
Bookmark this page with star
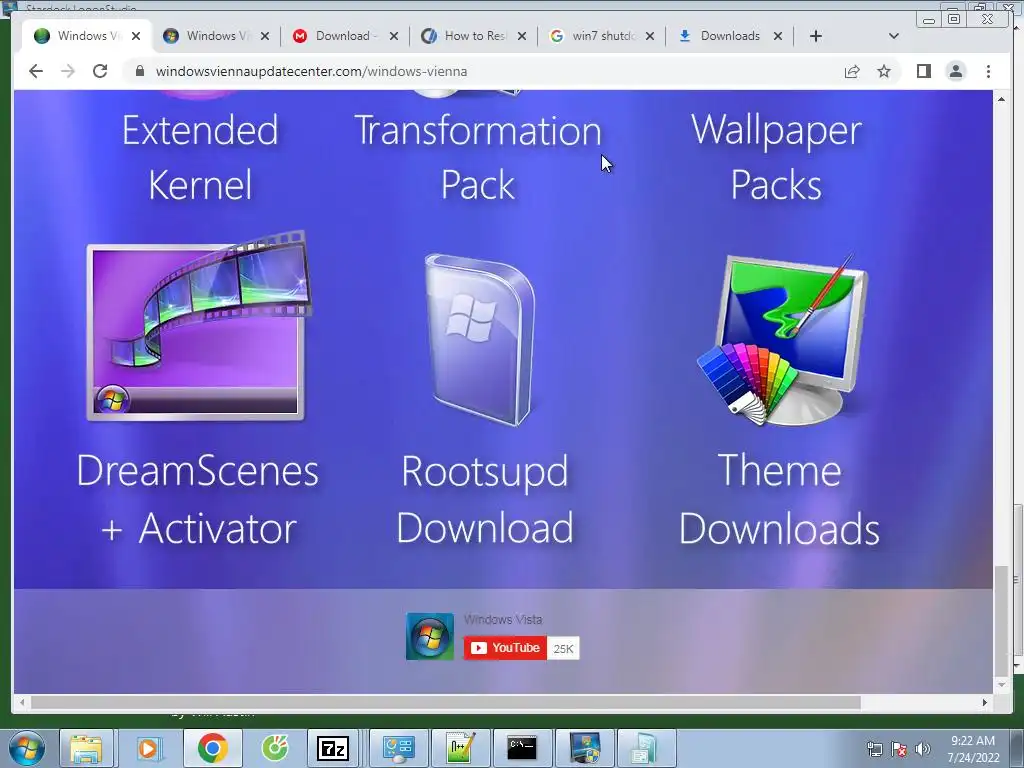pyautogui.click(x=884, y=71)
